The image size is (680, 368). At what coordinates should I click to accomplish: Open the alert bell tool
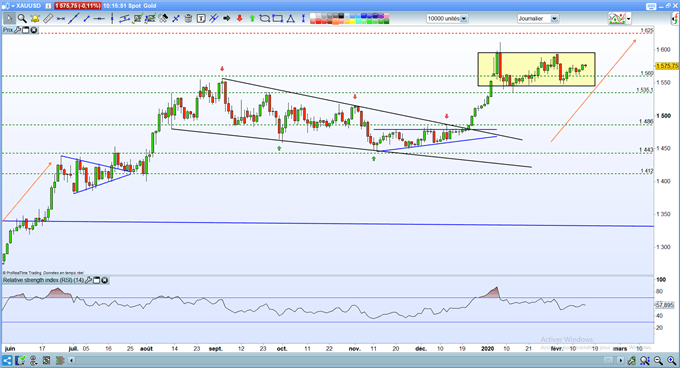click(x=35, y=19)
